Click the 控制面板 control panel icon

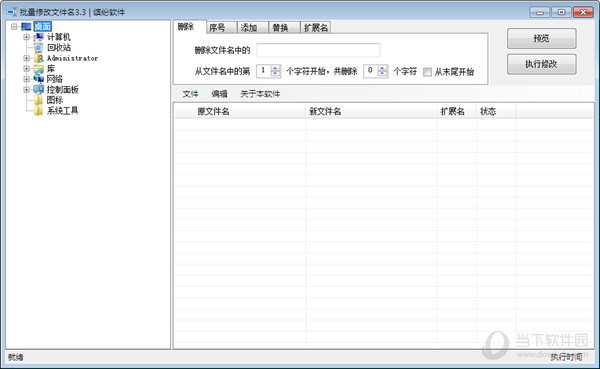coord(39,90)
